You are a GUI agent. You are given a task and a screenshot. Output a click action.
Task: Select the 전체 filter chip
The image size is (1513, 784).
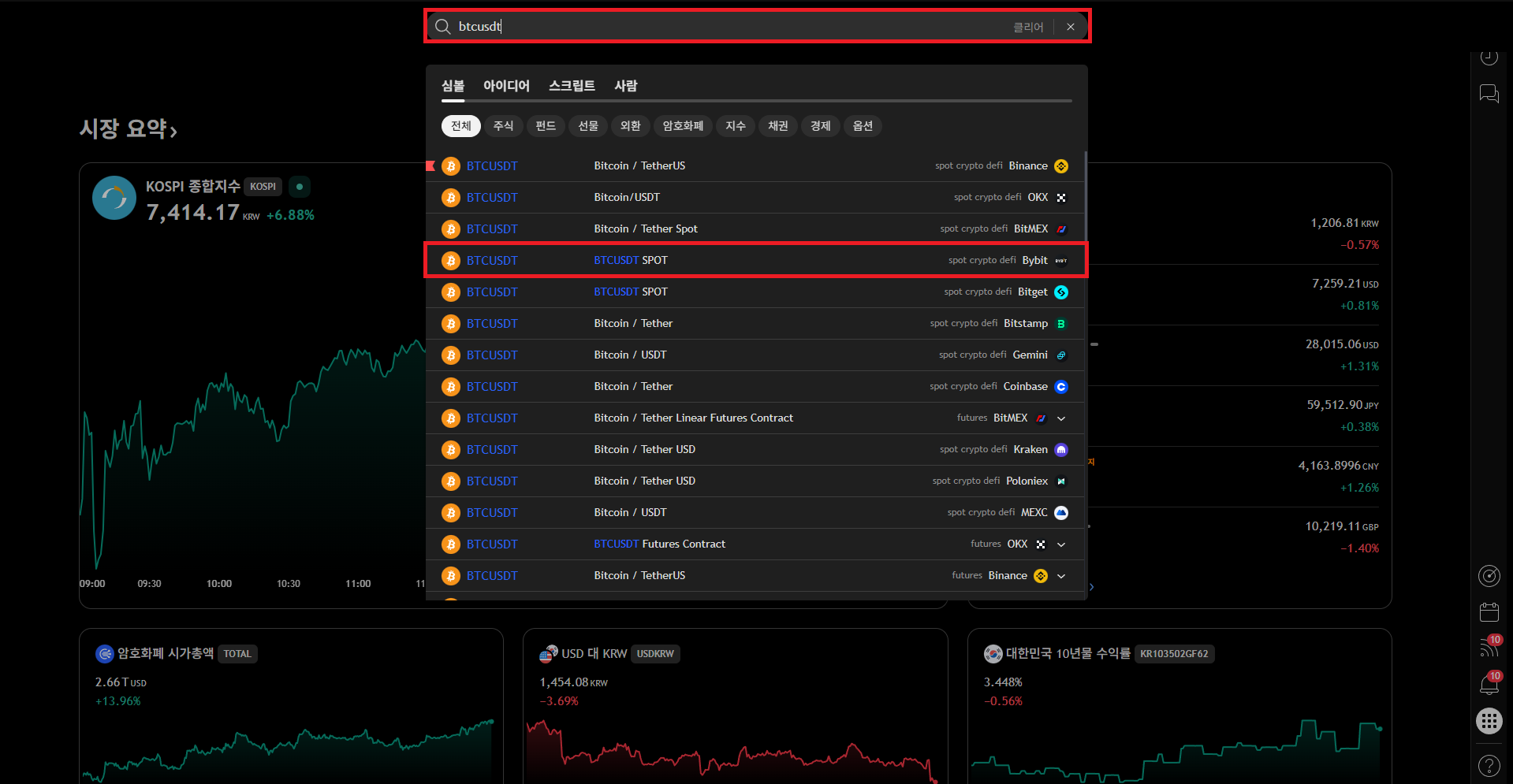pyautogui.click(x=461, y=126)
